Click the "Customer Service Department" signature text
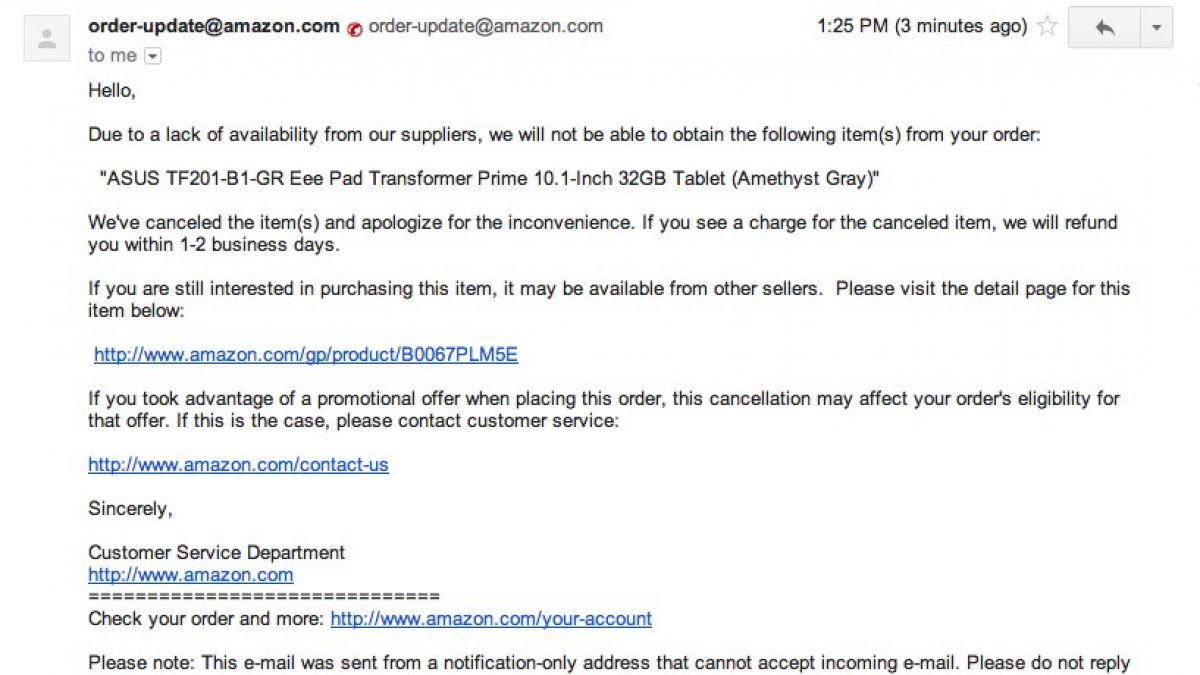1200x675 pixels. tap(216, 552)
